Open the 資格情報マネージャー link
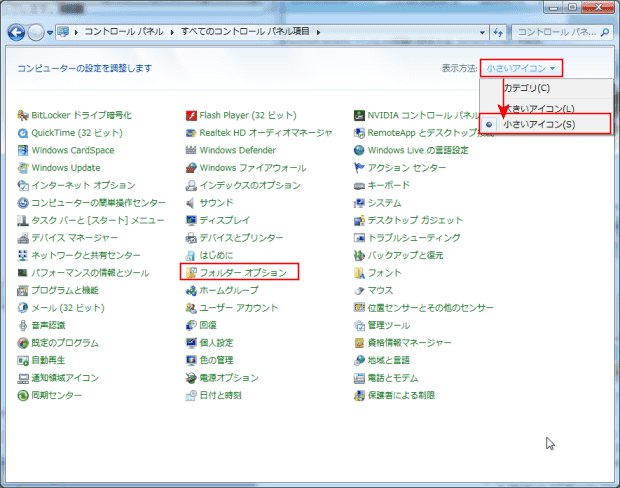The image size is (620, 488). tap(410, 343)
